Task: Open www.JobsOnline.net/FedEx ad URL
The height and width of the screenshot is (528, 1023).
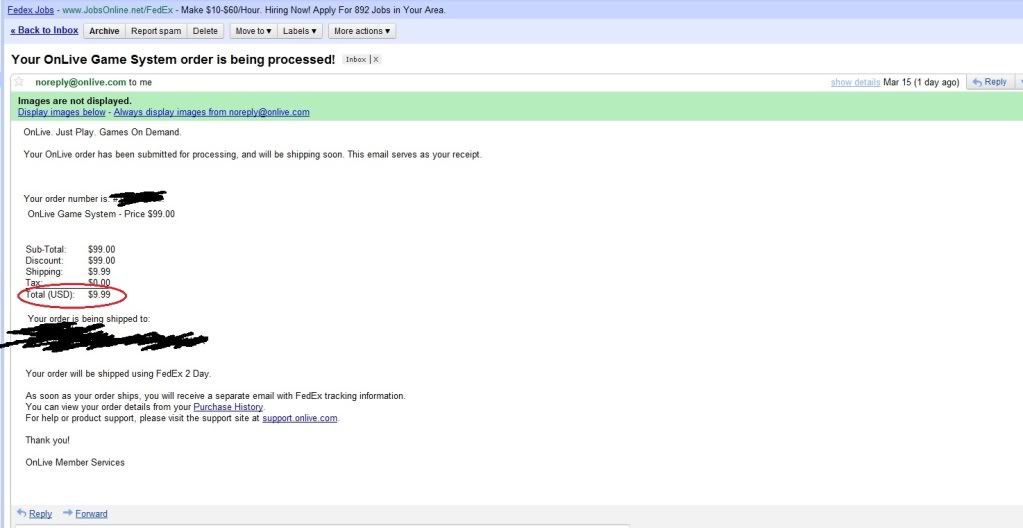Action: coord(117,10)
